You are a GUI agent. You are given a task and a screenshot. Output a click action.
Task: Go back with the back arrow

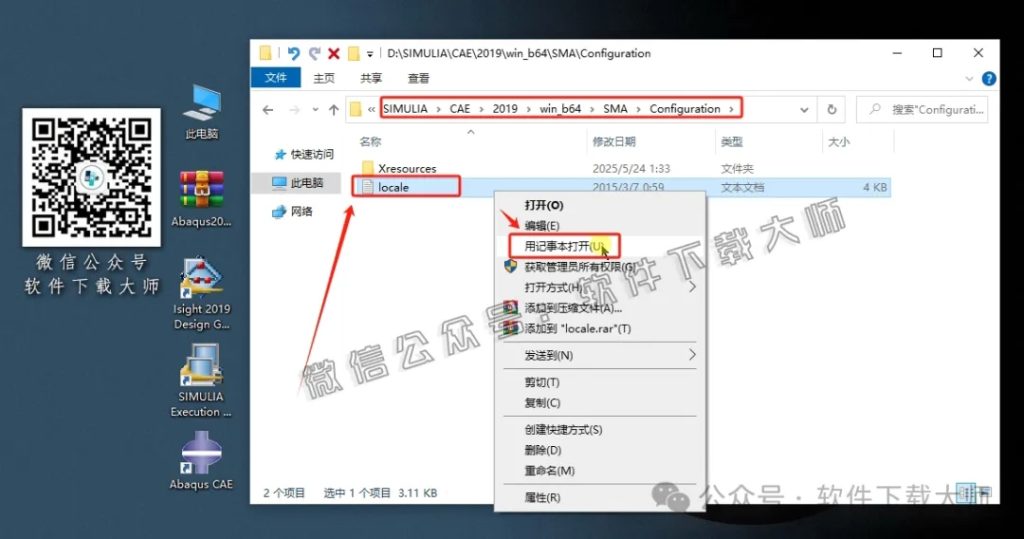point(268,110)
